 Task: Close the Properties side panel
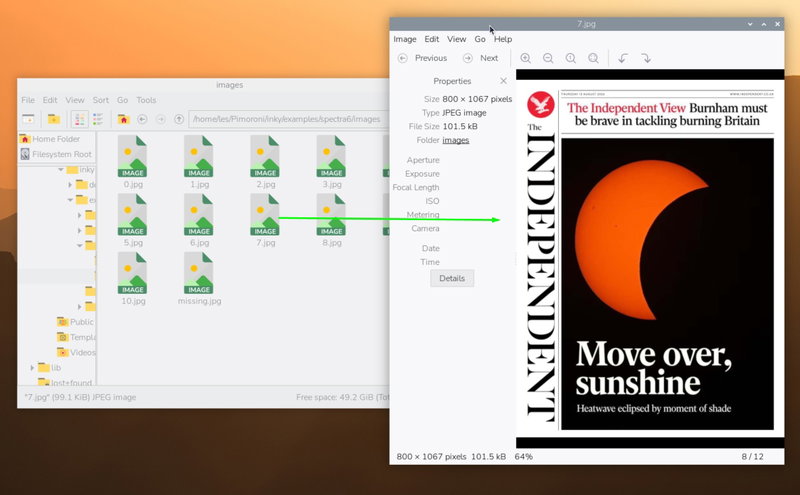(x=504, y=81)
